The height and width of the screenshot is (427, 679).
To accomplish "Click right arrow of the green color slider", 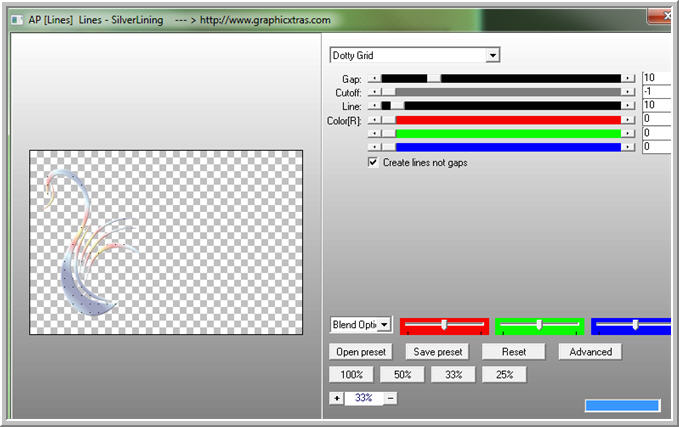I will 627,133.
